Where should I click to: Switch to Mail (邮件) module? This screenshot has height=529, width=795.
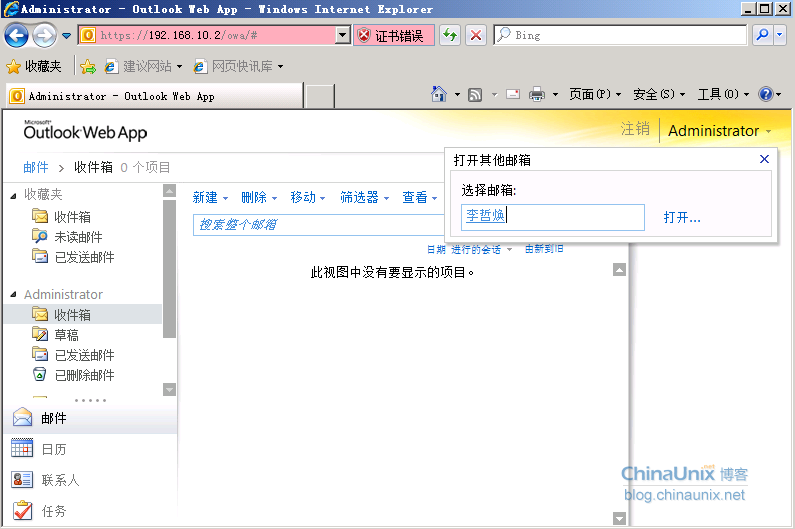click(91, 418)
